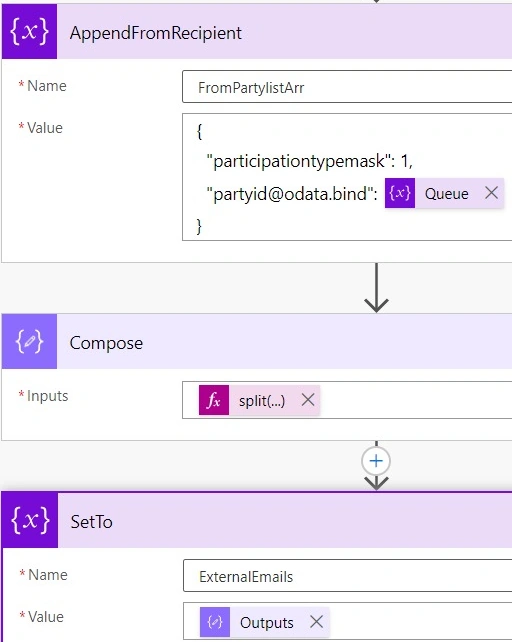
Task: Click the Outputs token compose icon
Action: (215, 622)
